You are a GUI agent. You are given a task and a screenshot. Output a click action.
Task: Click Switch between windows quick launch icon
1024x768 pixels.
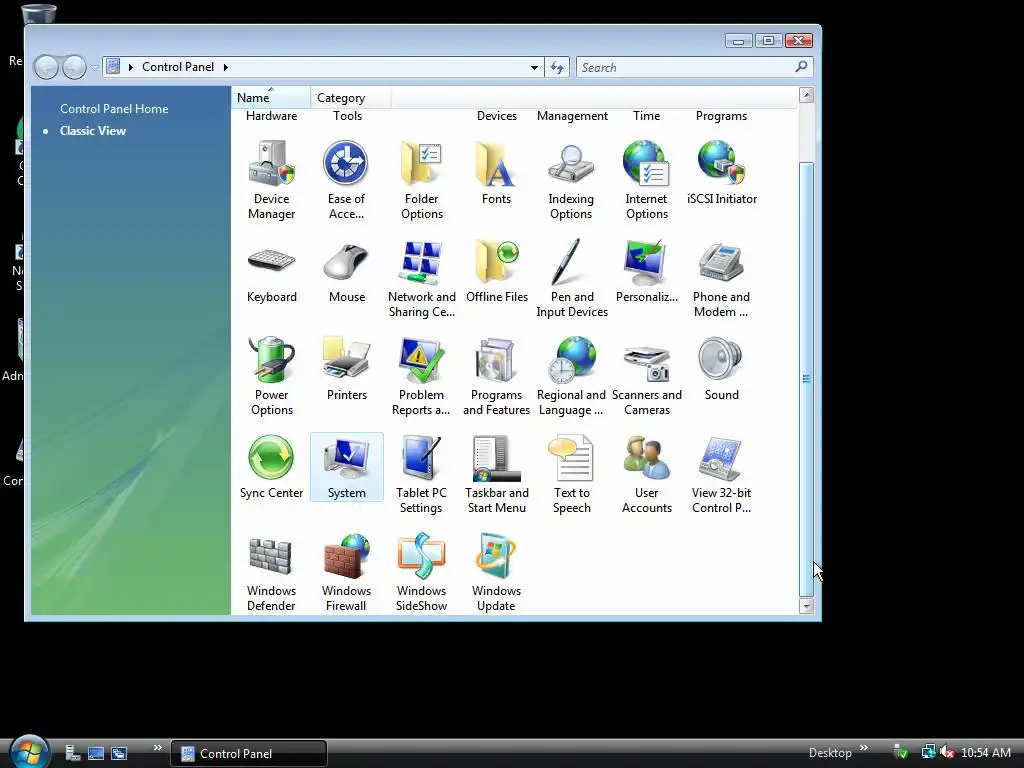(x=119, y=754)
